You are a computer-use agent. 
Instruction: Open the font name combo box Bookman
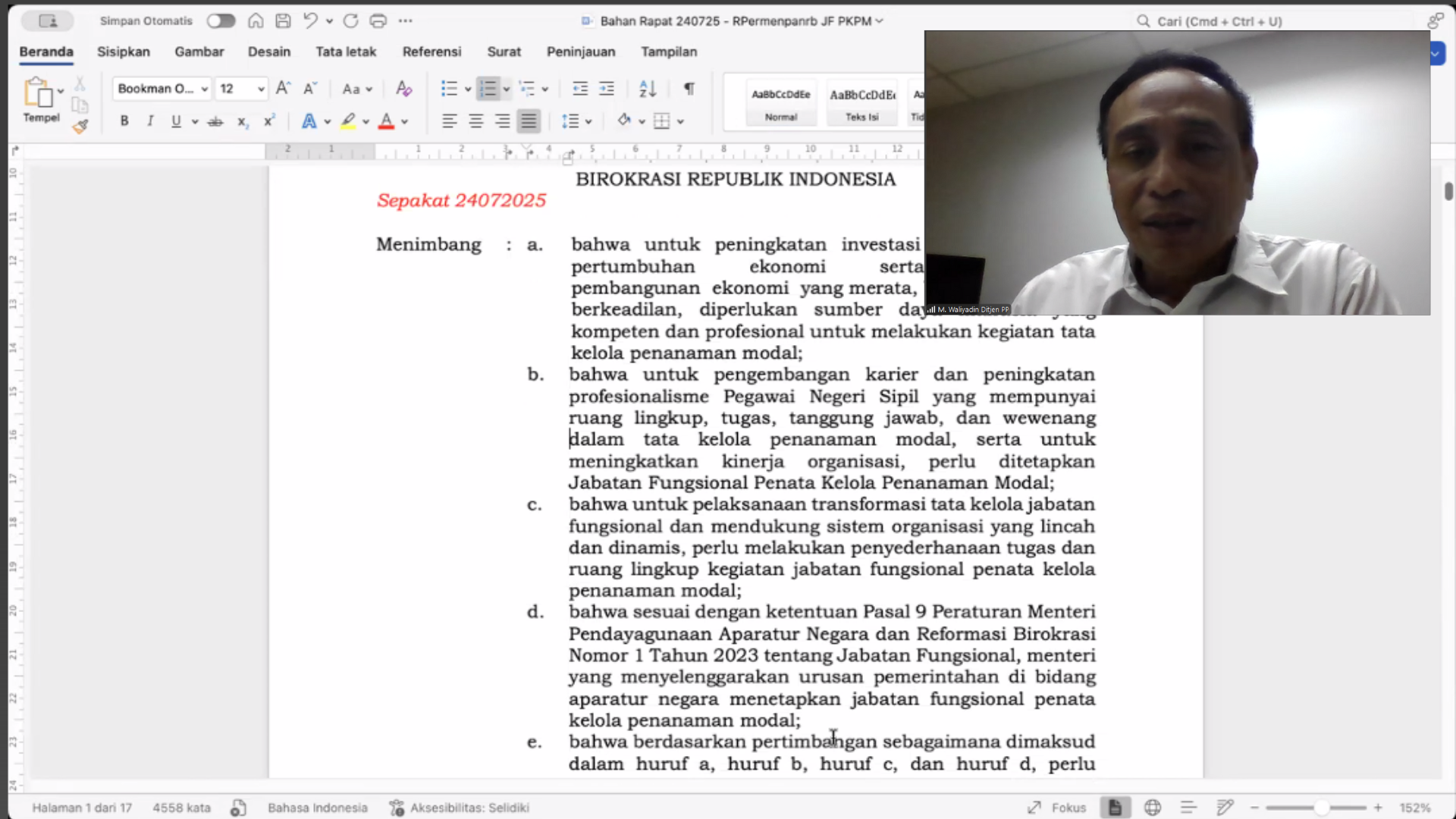[x=162, y=89]
